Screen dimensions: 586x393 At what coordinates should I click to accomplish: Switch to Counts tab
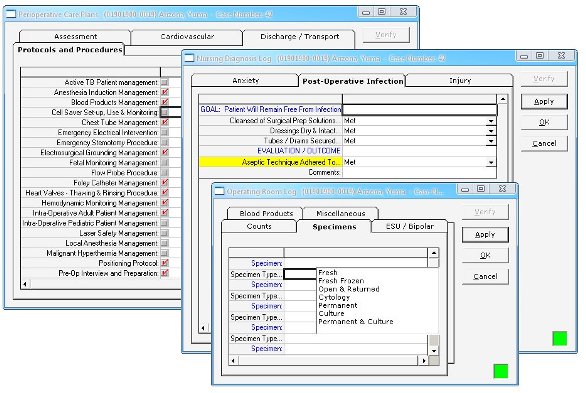(259, 226)
